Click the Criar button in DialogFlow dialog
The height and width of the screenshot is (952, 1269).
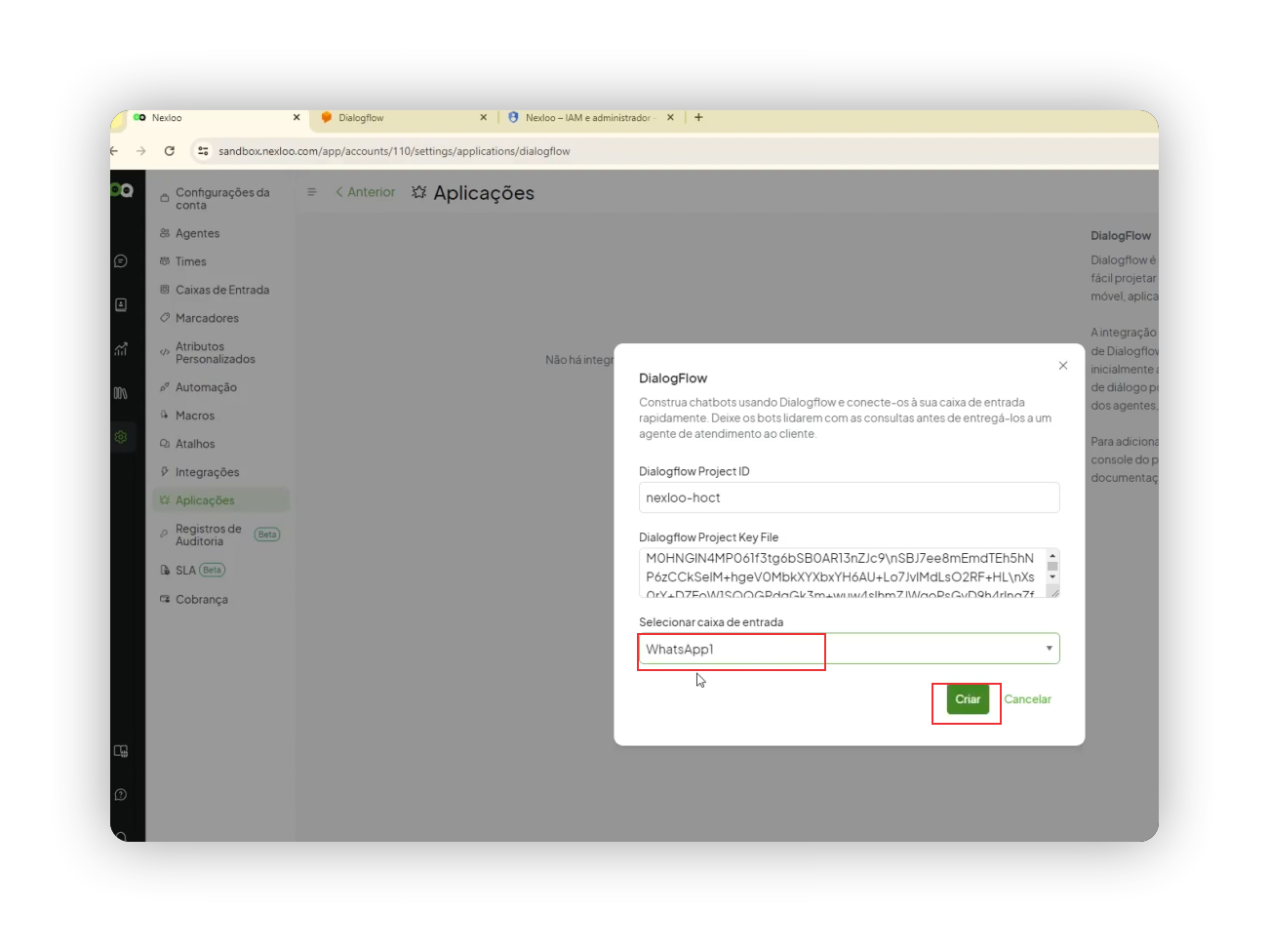click(x=968, y=699)
